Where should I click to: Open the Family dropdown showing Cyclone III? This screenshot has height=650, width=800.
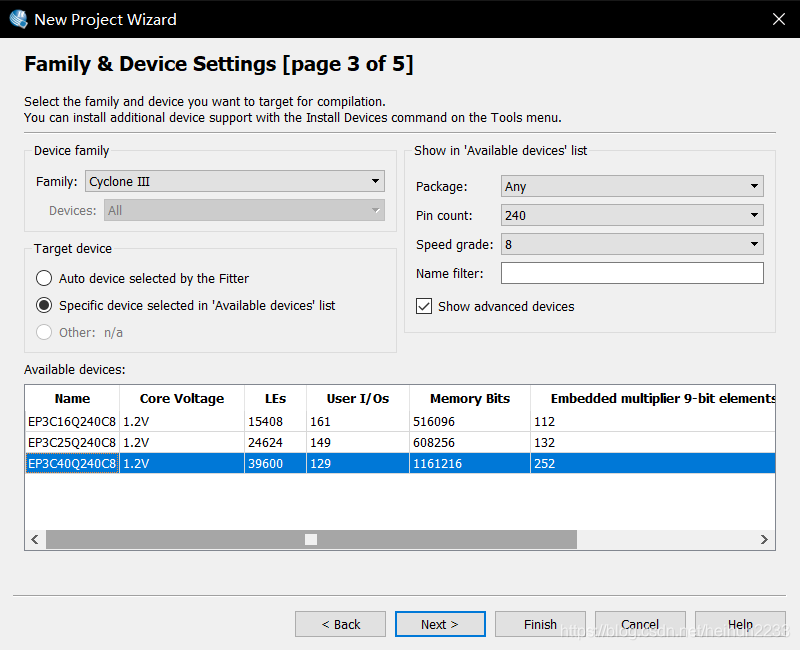pos(235,181)
